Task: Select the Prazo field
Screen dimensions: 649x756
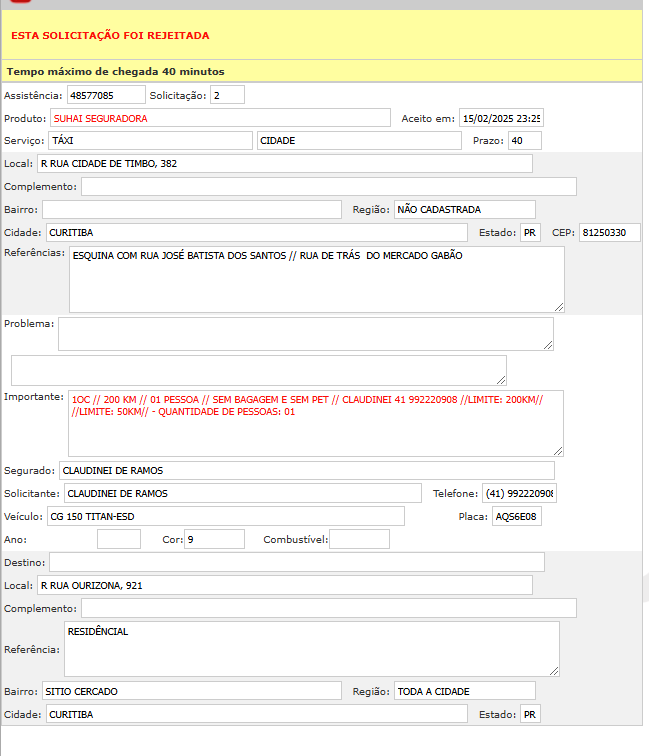Action: (524, 141)
